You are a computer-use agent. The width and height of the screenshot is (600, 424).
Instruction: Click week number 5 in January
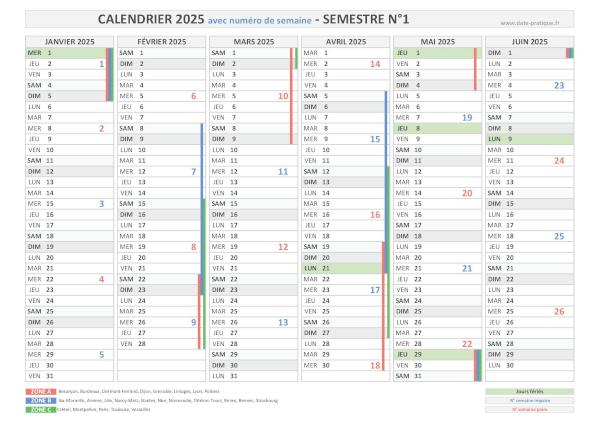tap(101, 355)
